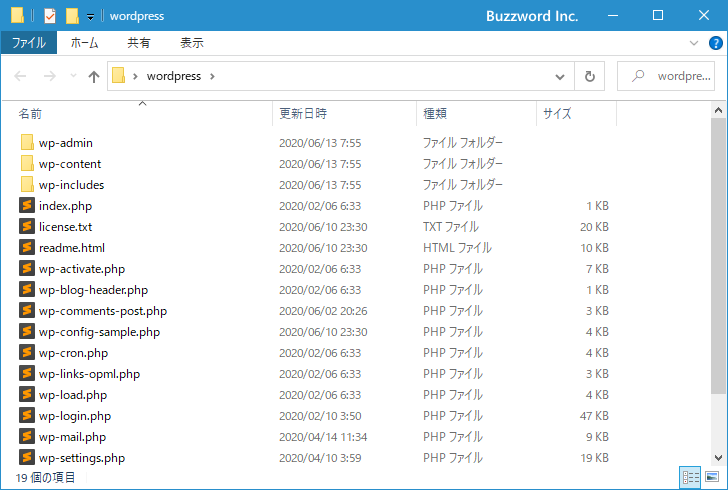Select the wp-includes folder name
Screen dimensions: 728x490
pyautogui.click(x=71, y=184)
